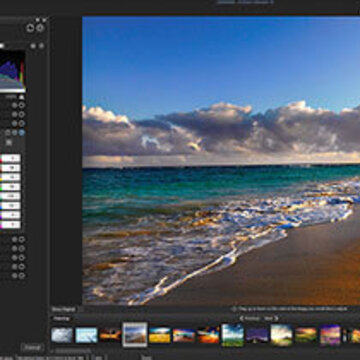360x360 pixels.
Task: Click the red color value field
Action: [x=11, y=158]
